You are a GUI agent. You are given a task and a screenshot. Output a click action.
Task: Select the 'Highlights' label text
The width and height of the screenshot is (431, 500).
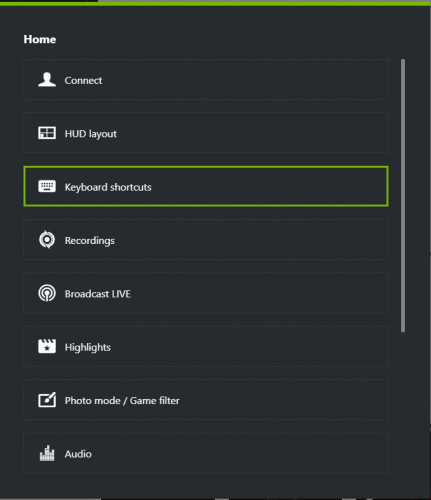point(88,347)
